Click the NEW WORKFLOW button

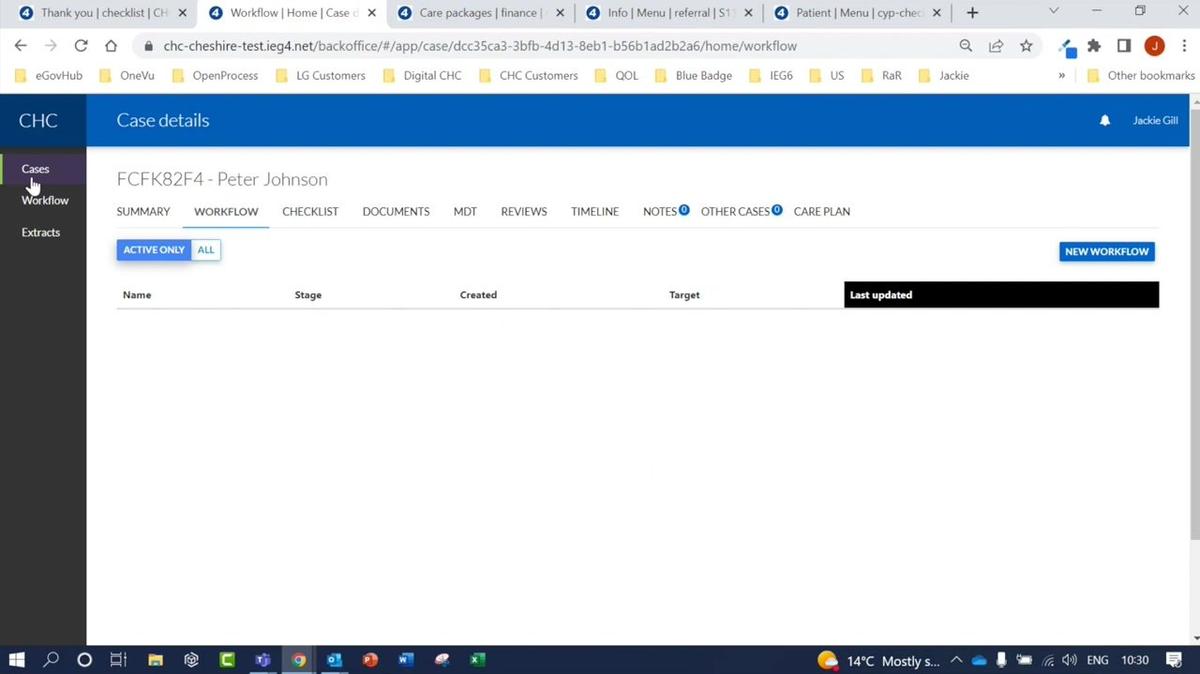1106,251
